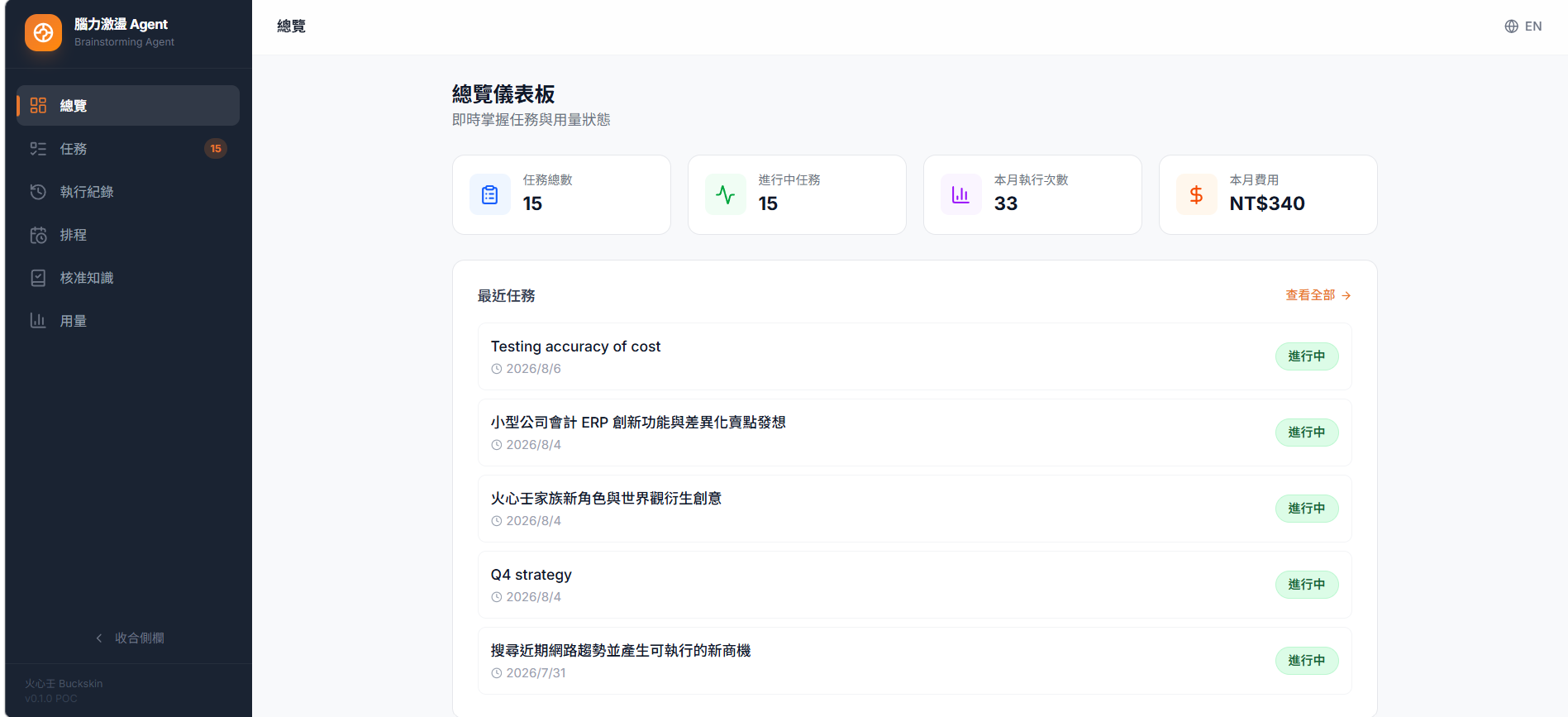Open the Testing accuracy of cost task

914,356
